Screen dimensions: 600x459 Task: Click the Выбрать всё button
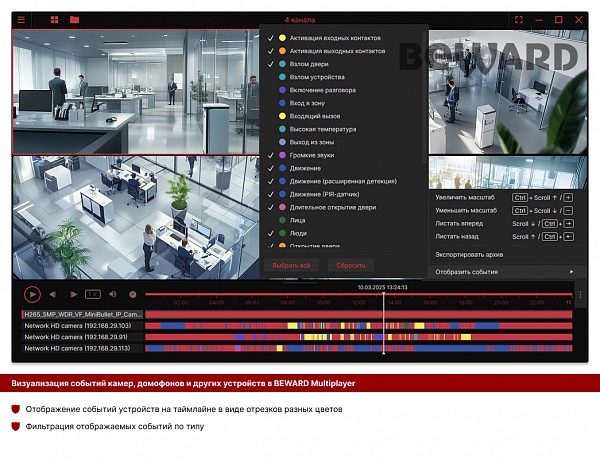coord(291,265)
